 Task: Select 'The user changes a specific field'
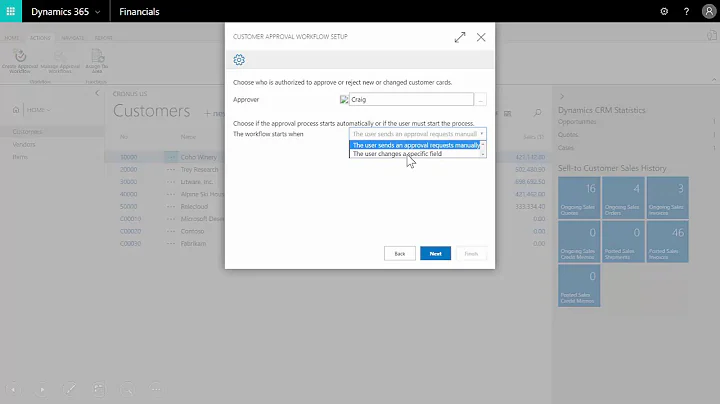click(x=398, y=154)
